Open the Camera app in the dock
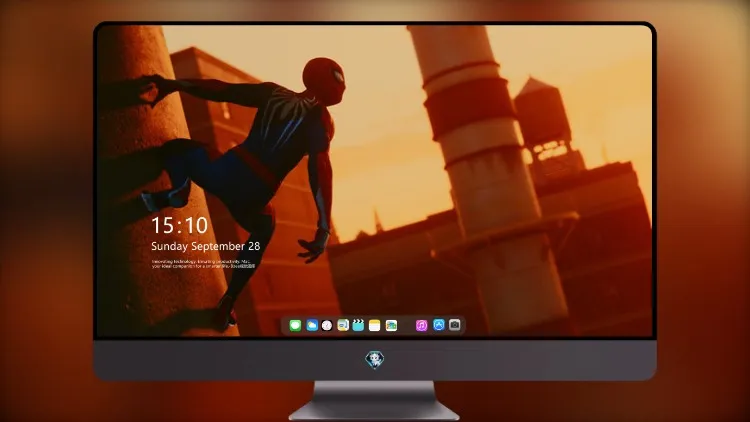 (455, 325)
